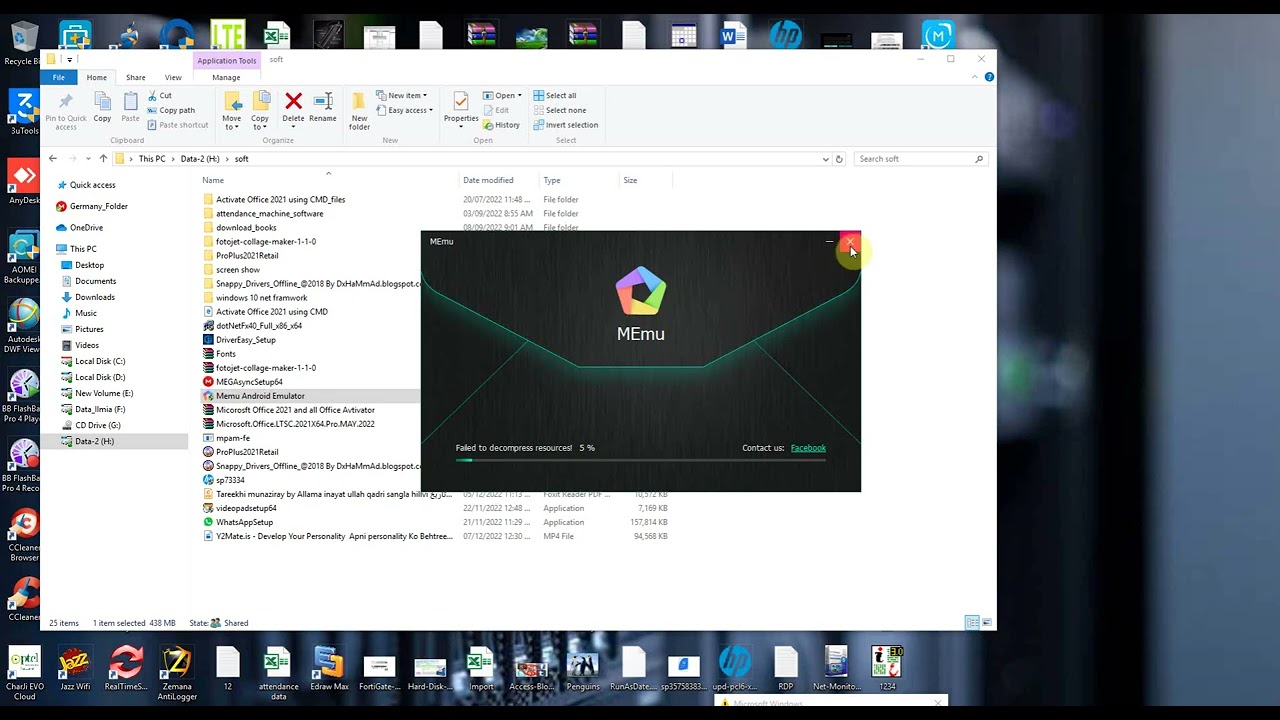Sort by the Date modified column
Screen dimensions: 1280x720
(488, 180)
